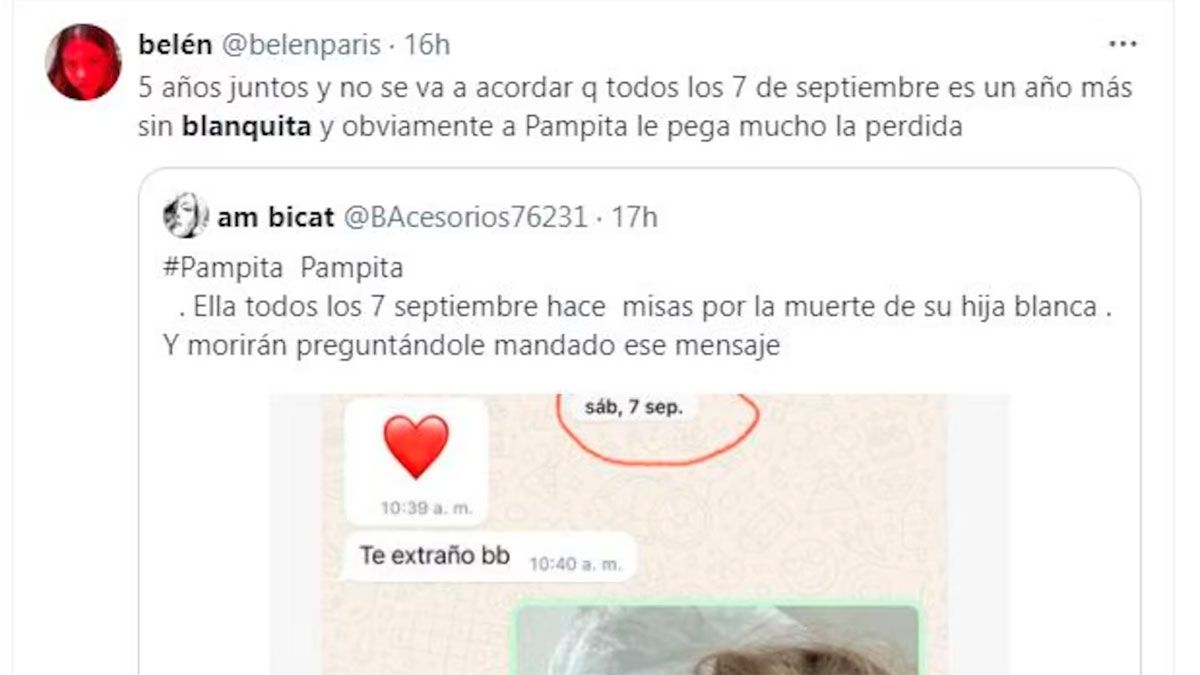This screenshot has height=675, width=1200.
Task: Open belén's red profile avatar
Action: tap(84, 62)
